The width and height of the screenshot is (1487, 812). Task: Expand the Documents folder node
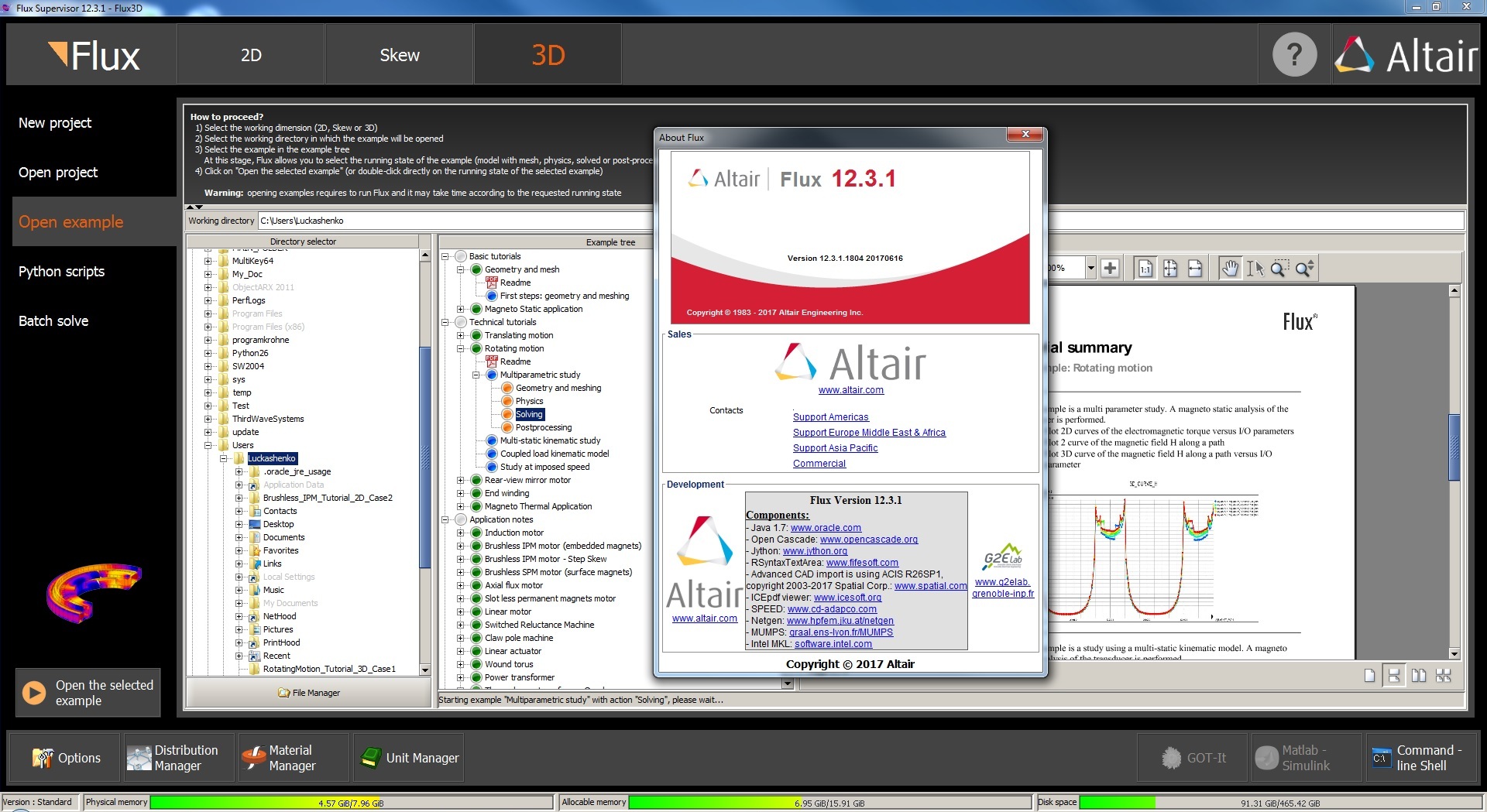click(x=239, y=537)
